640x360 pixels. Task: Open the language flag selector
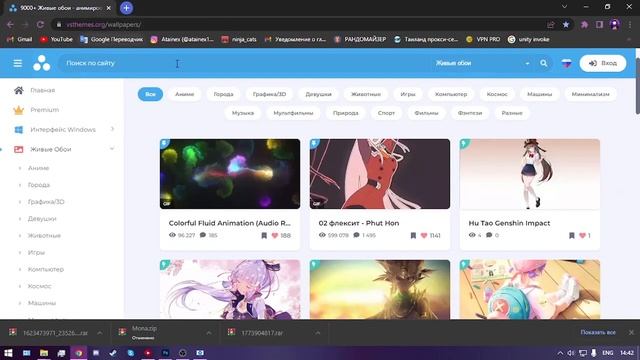[567, 63]
